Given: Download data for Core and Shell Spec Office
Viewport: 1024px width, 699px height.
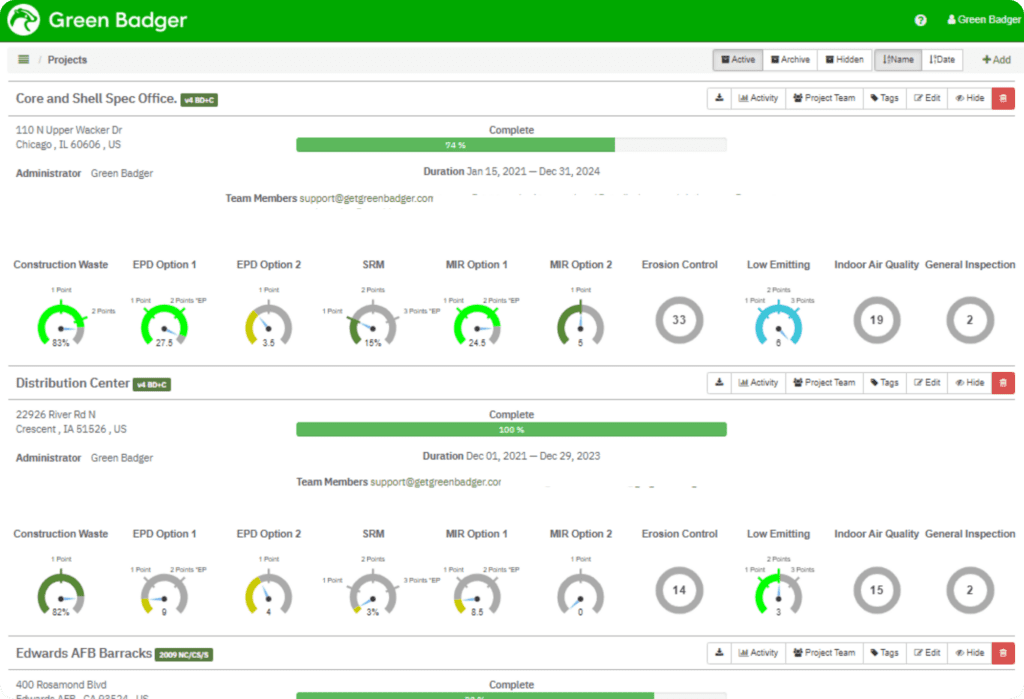Looking at the screenshot, I should pos(718,97).
